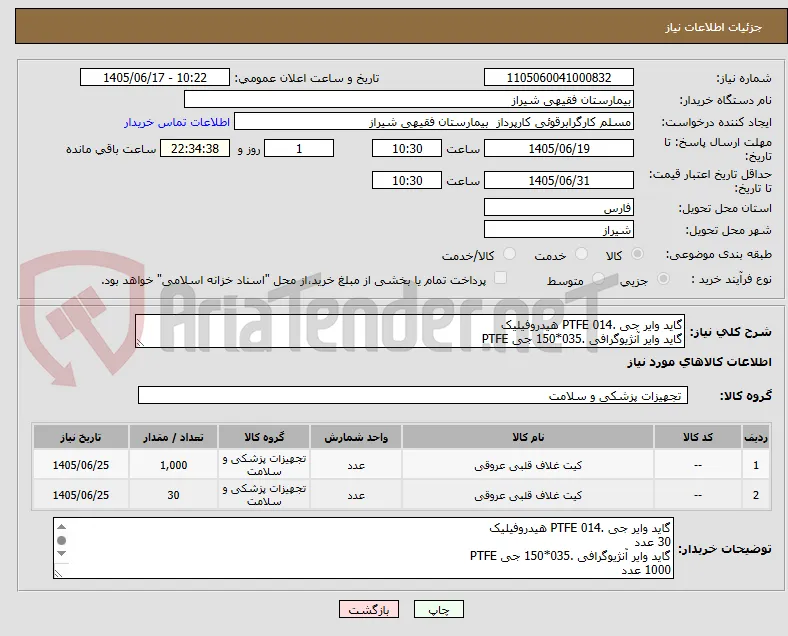Click the goods group field تجهیزات پزشکی و سلامت
This screenshot has height=636, width=788.
[x=413, y=395]
